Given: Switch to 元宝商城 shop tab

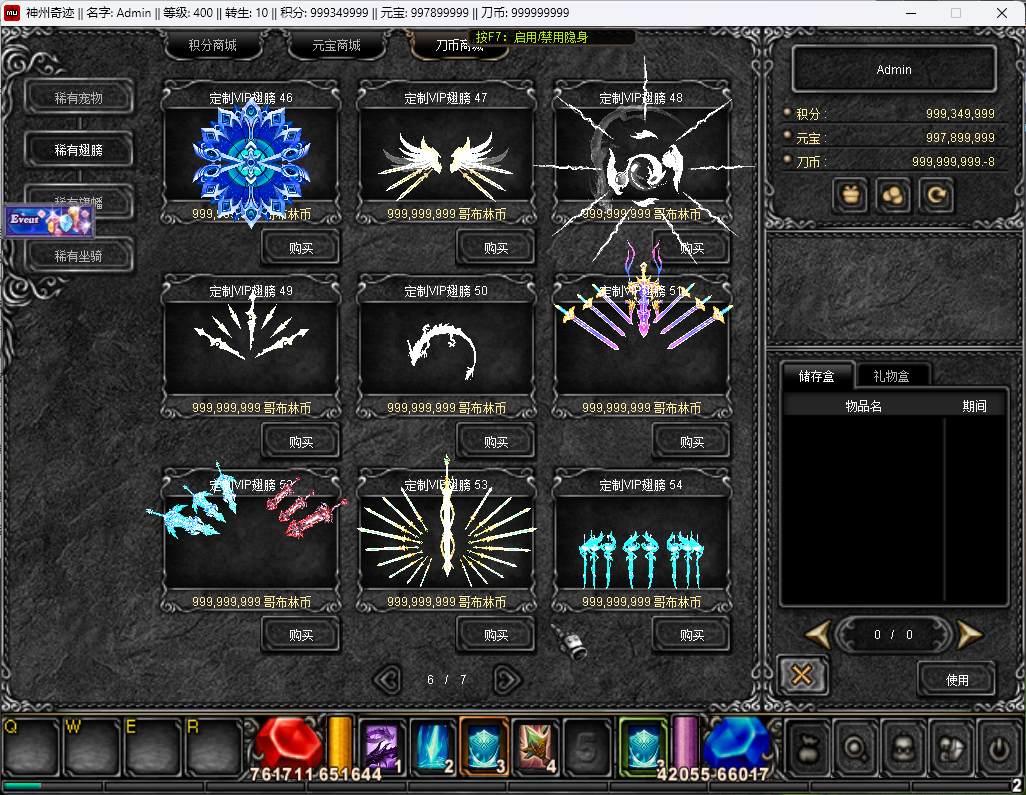Looking at the screenshot, I should click(x=336, y=46).
